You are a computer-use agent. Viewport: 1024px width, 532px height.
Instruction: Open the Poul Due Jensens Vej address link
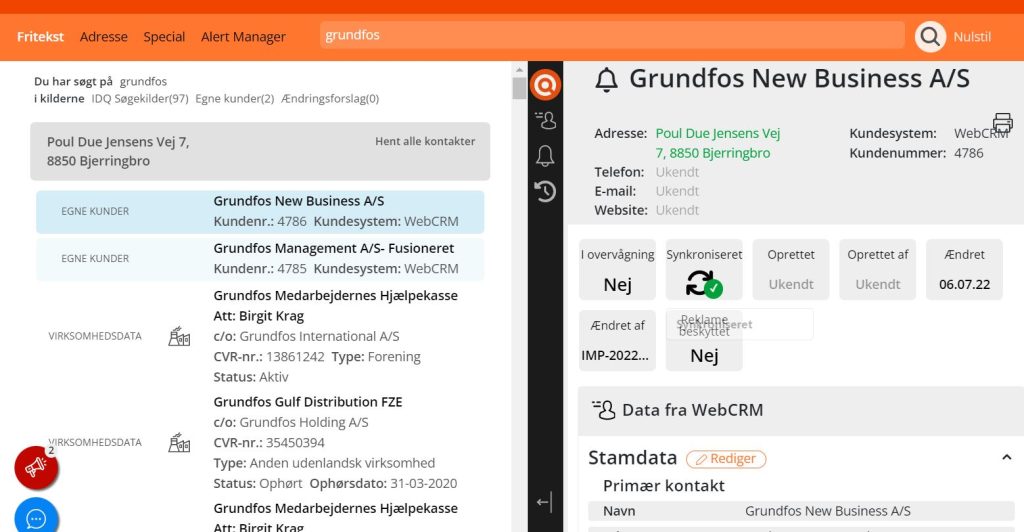coord(718,143)
